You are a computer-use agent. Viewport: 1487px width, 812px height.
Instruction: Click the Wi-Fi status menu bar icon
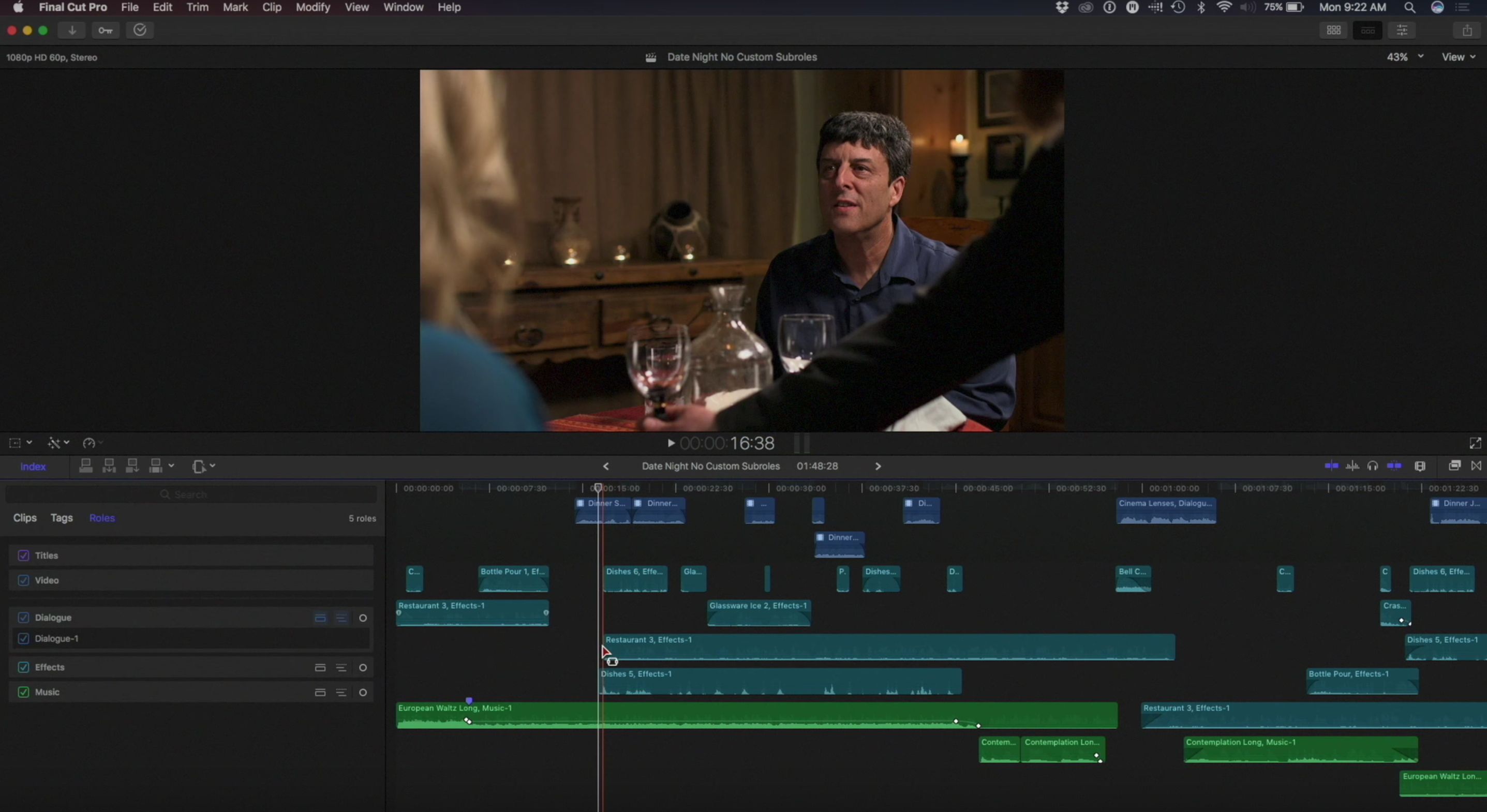pyautogui.click(x=1223, y=7)
